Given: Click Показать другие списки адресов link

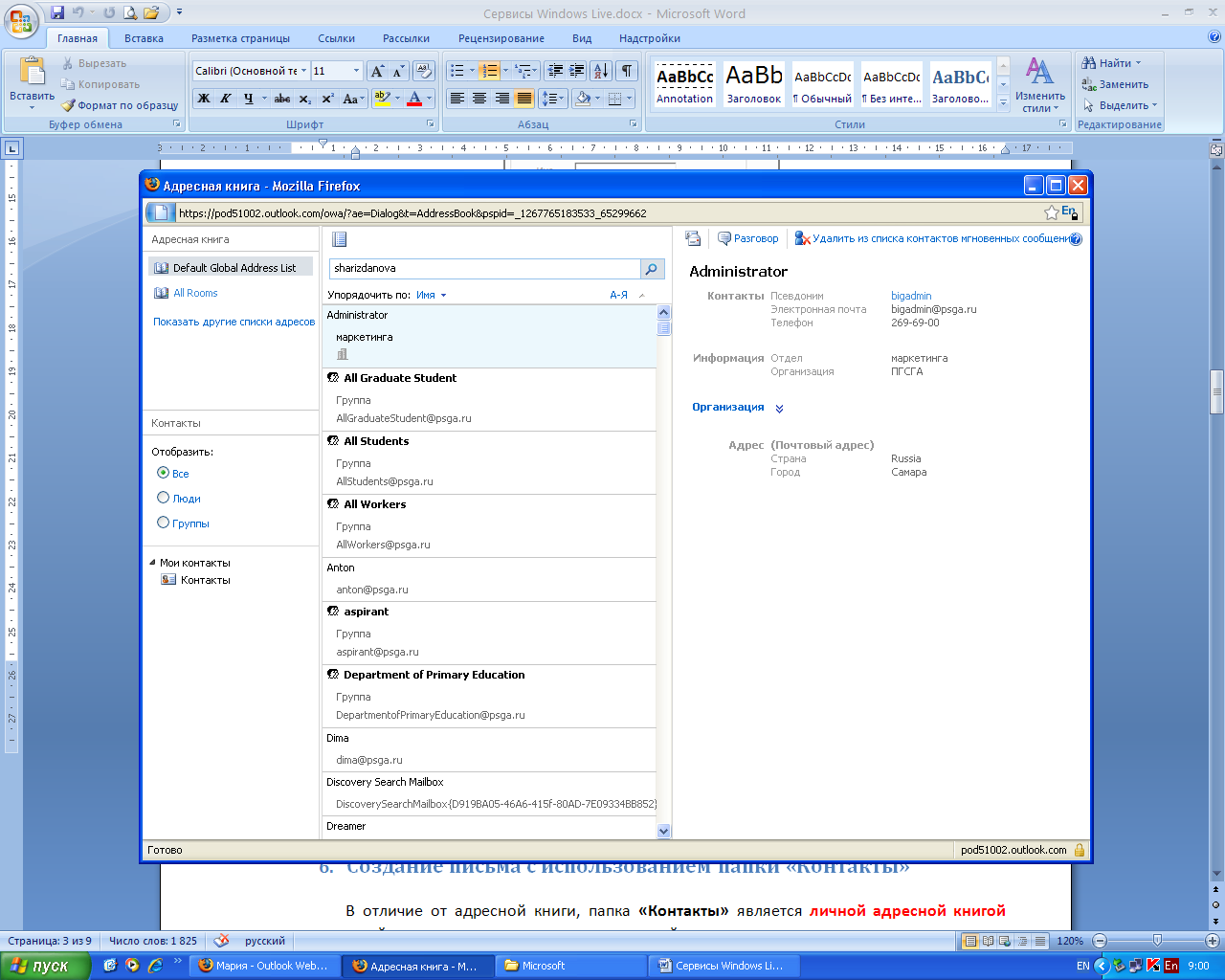Looking at the screenshot, I should (234, 322).
